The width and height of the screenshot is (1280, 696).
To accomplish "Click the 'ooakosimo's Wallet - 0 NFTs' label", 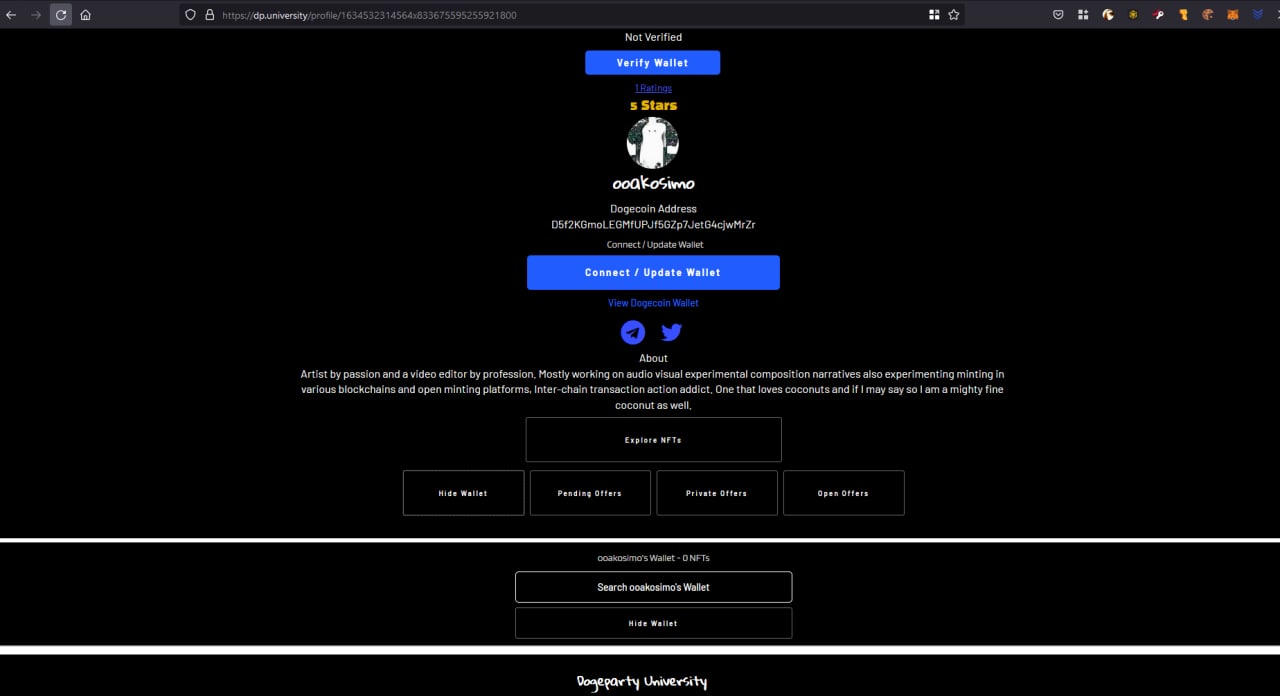I will pyautogui.click(x=653, y=558).
